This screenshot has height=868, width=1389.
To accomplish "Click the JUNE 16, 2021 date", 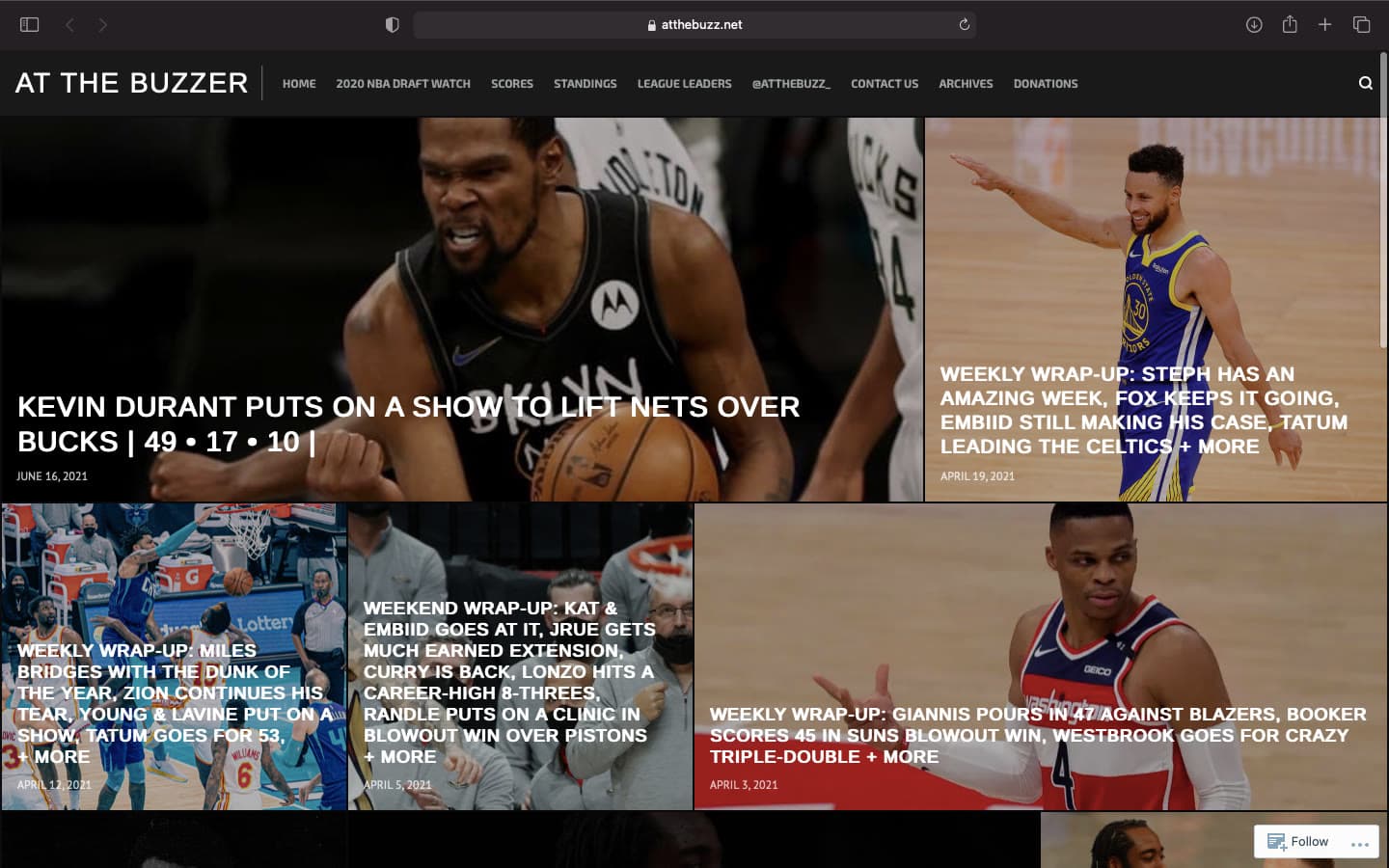I will [x=52, y=476].
